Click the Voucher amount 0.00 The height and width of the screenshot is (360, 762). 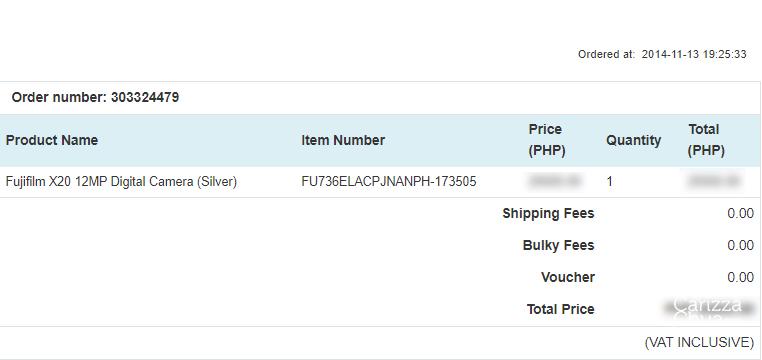click(x=741, y=277)
